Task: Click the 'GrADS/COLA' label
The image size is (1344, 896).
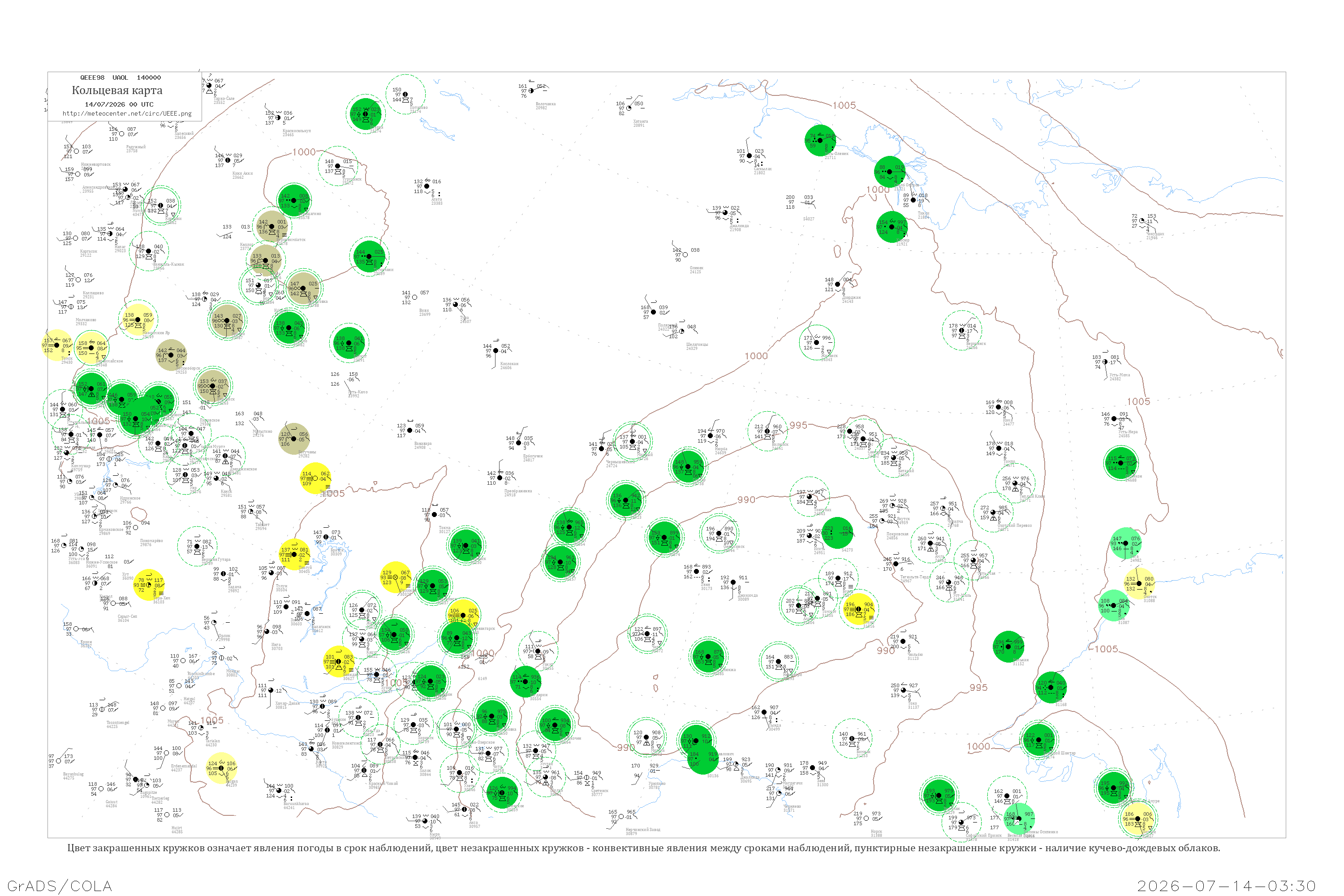Action: [60, 886]
